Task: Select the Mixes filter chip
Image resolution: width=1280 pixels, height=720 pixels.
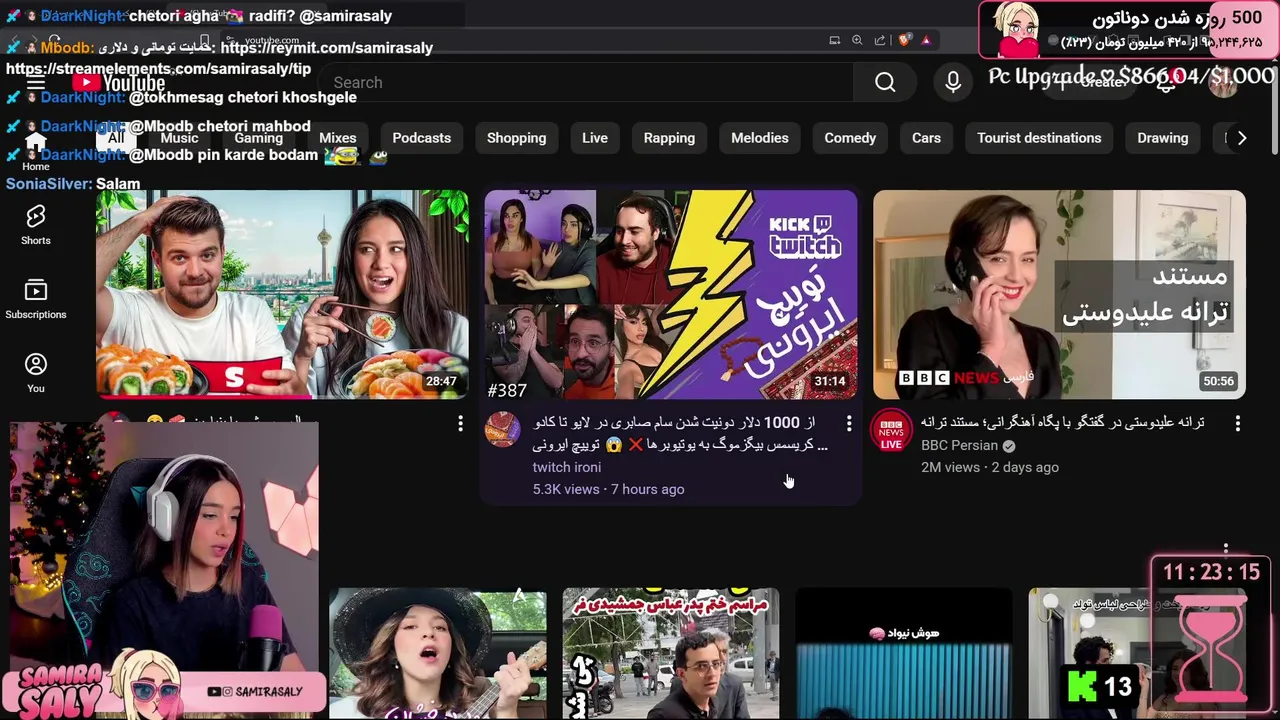Action: tap(337, 138)
